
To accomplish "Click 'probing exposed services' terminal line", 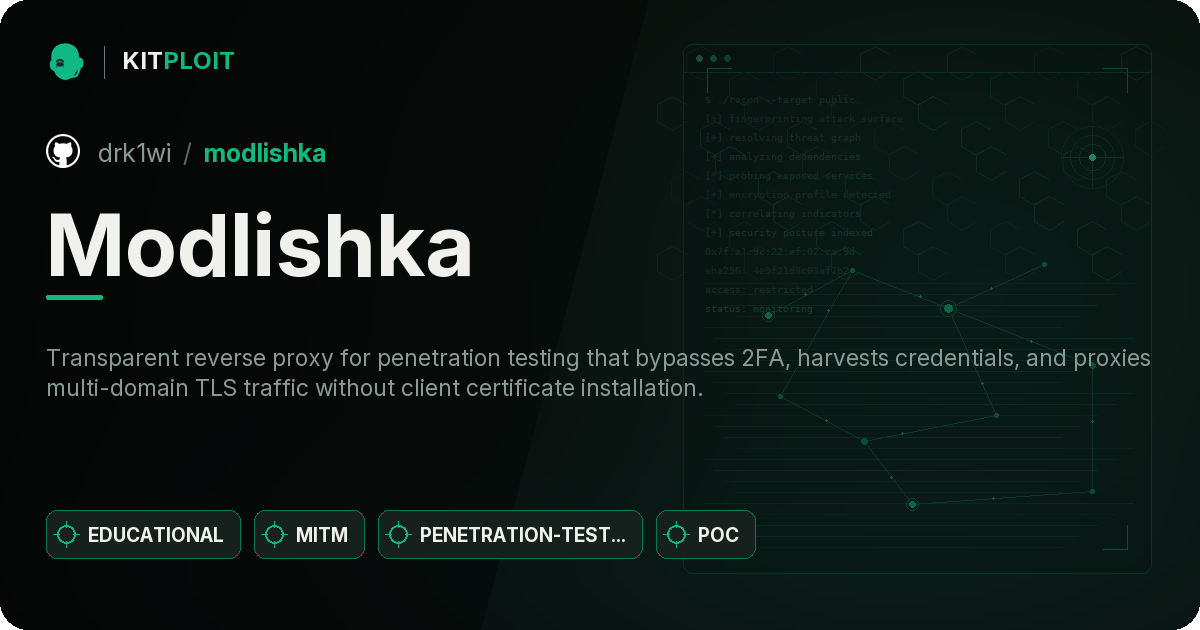I will click(788, 176).
